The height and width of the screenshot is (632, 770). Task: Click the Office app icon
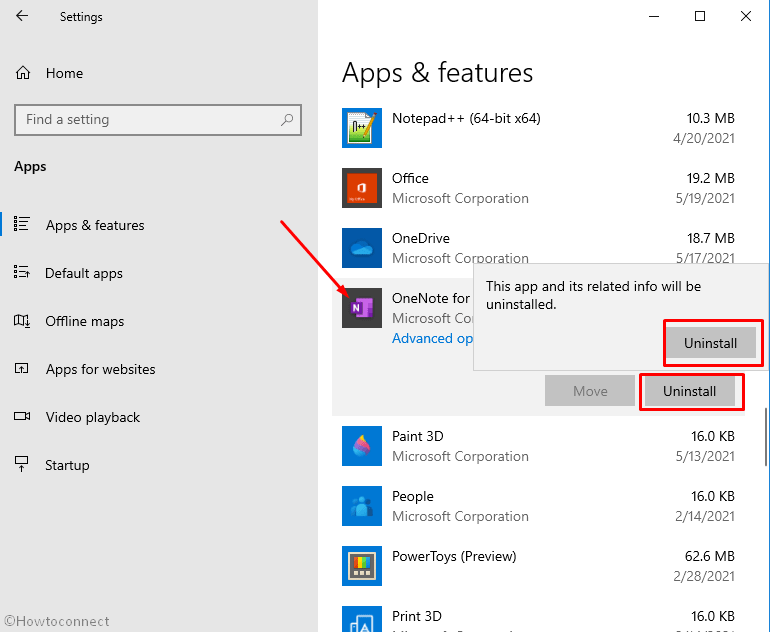pos(362,188)
